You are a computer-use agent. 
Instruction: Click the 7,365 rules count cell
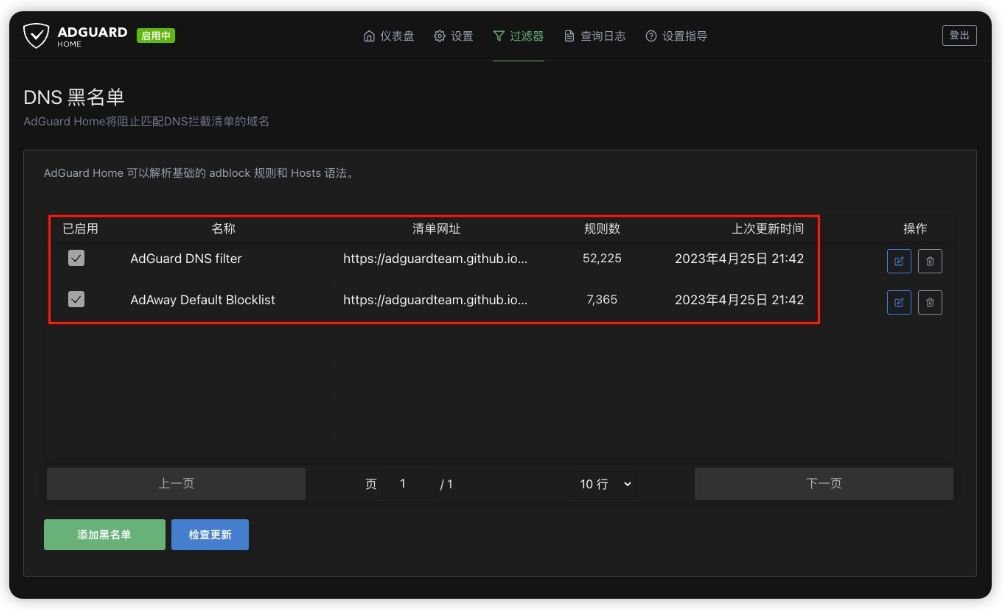[602, 300]
